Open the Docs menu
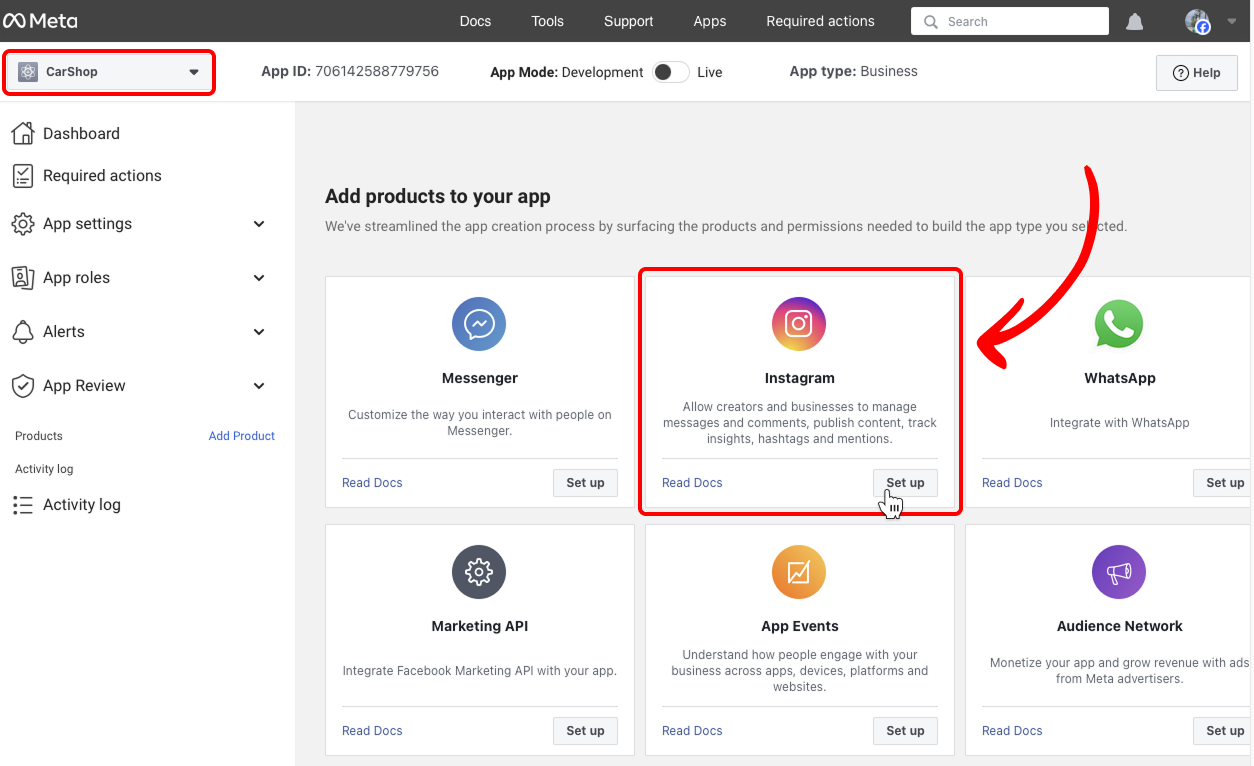Viewport: 1254px width, 766px height. pos(475,21)
